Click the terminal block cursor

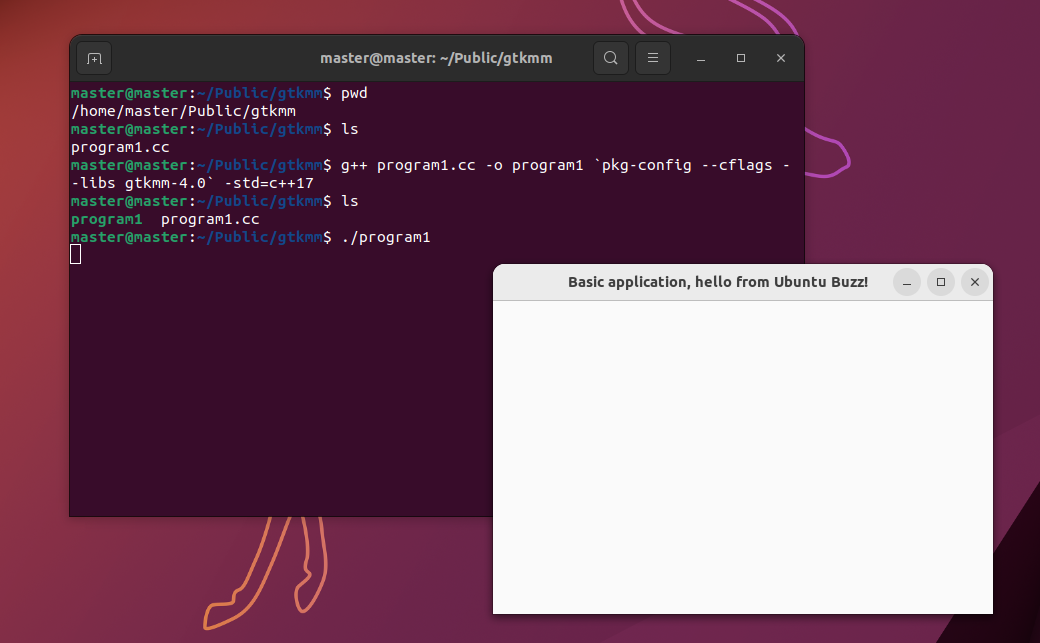[x=76, y=254]
